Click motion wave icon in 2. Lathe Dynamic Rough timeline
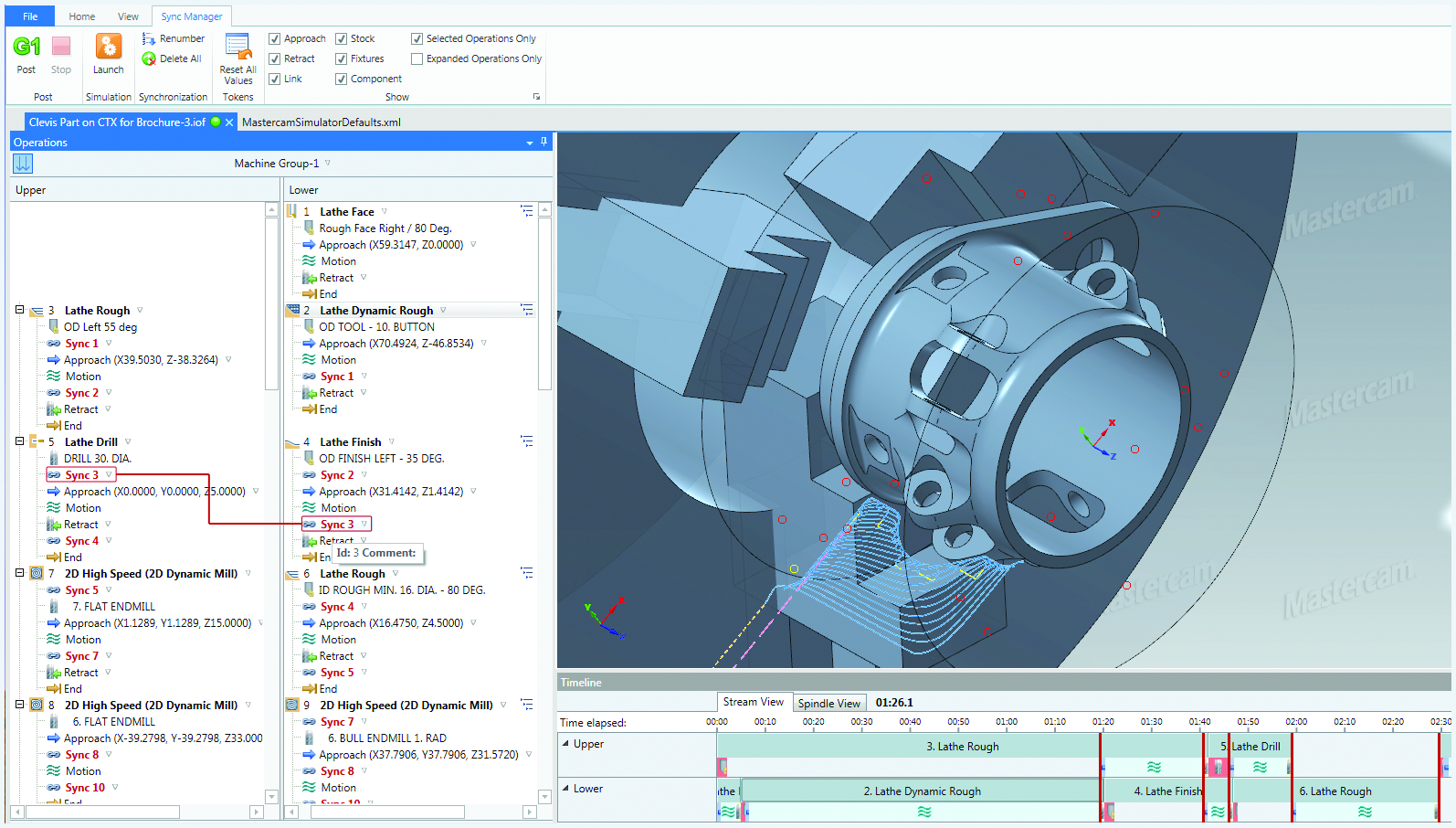Viewport: 1456px width, 828px height. 924,812
